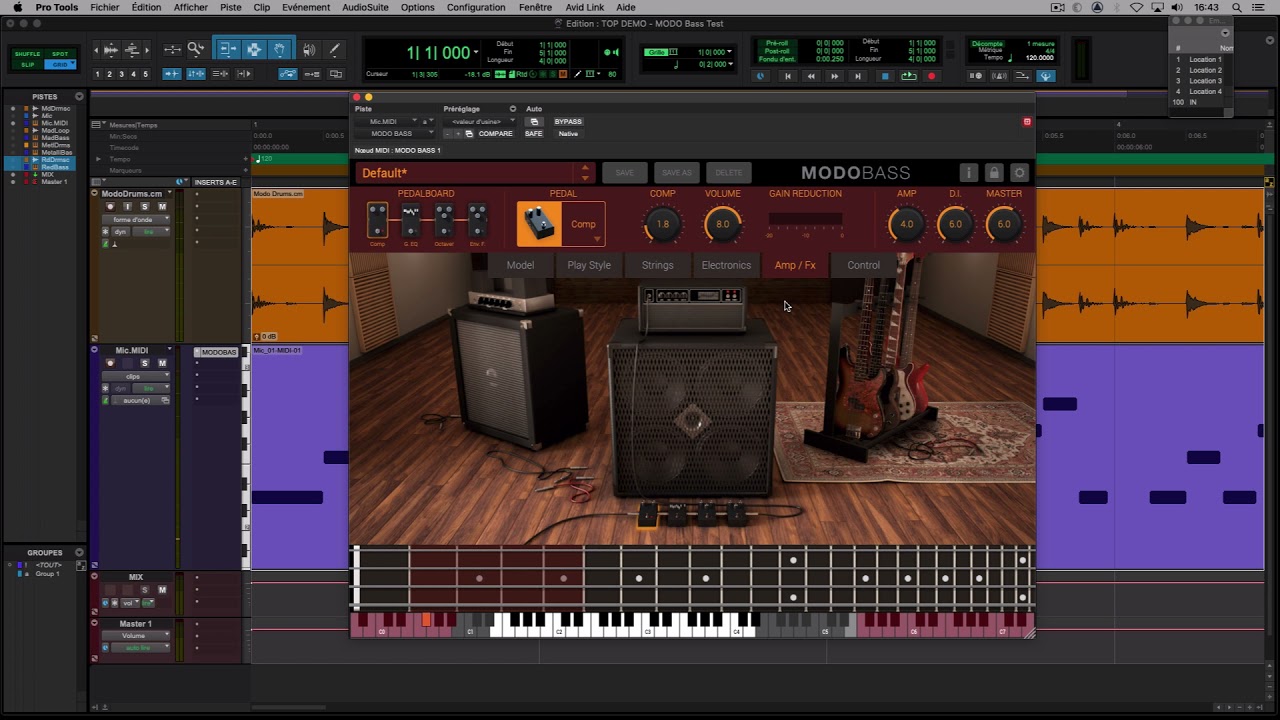Select the Comp pedal slot in pedalboard

(377, 221)
